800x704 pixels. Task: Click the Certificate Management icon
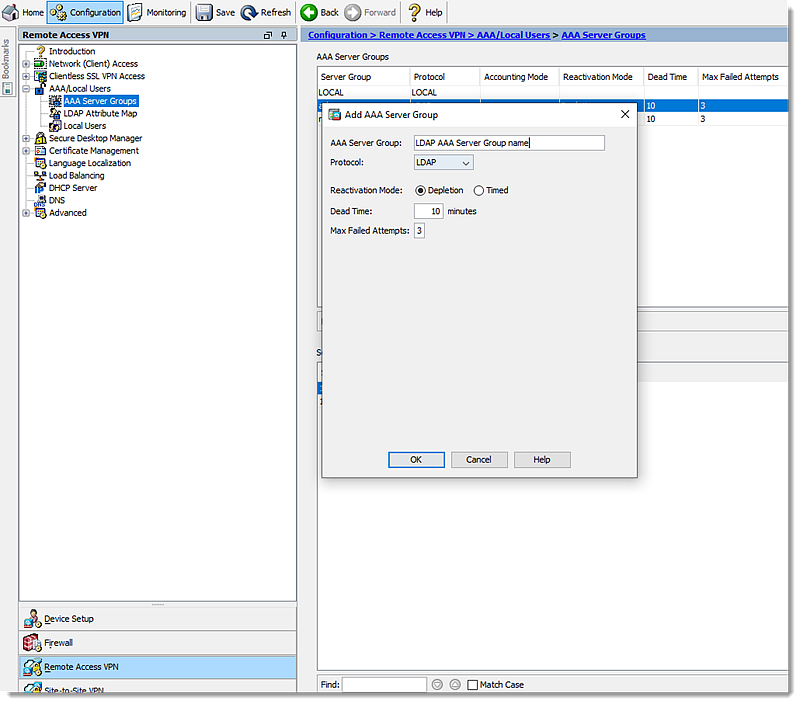click(x=40, y=151)
